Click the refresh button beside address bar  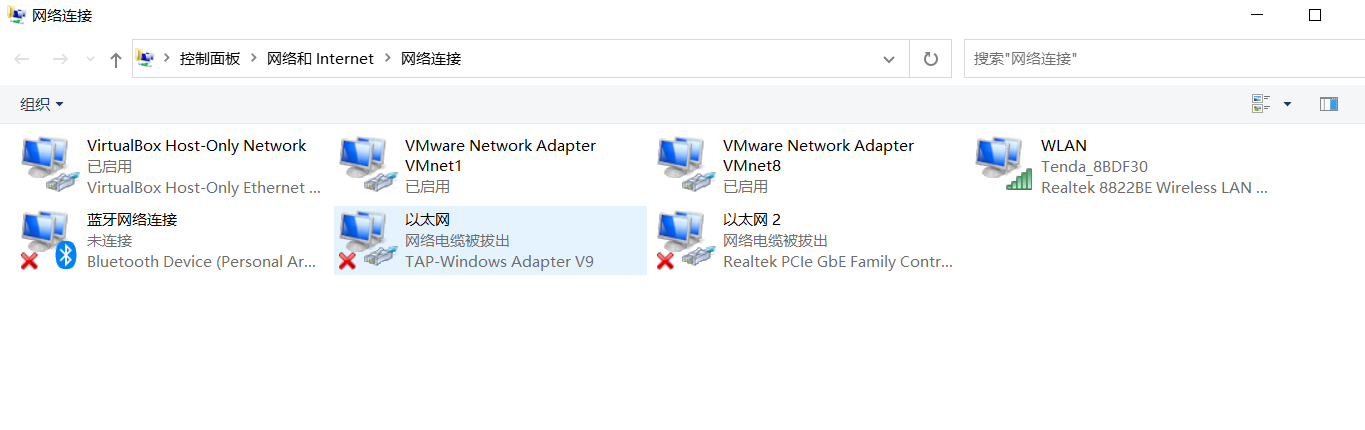[930, 59]
